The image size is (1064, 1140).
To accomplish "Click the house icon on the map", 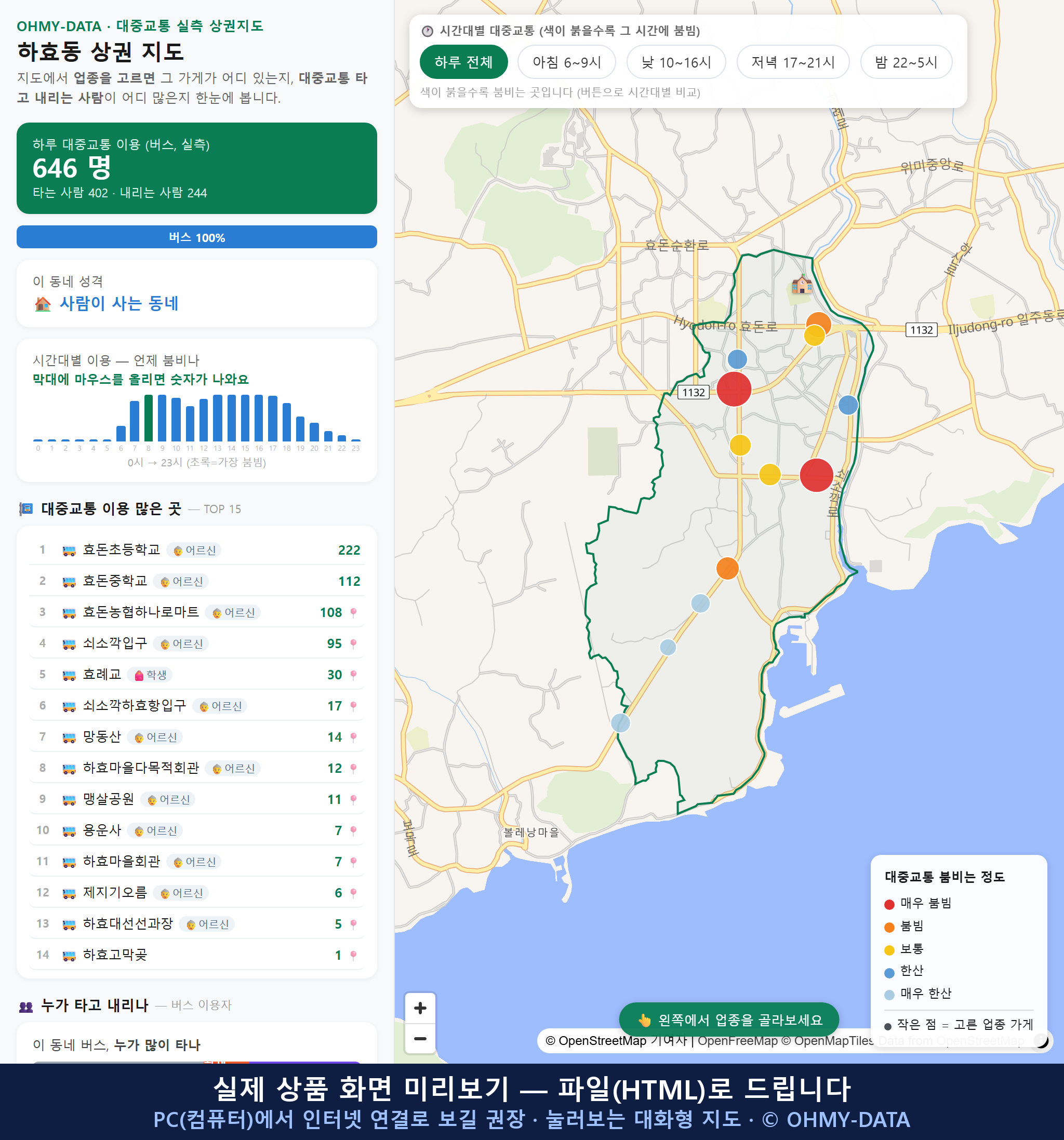I will tap(801, 284).
